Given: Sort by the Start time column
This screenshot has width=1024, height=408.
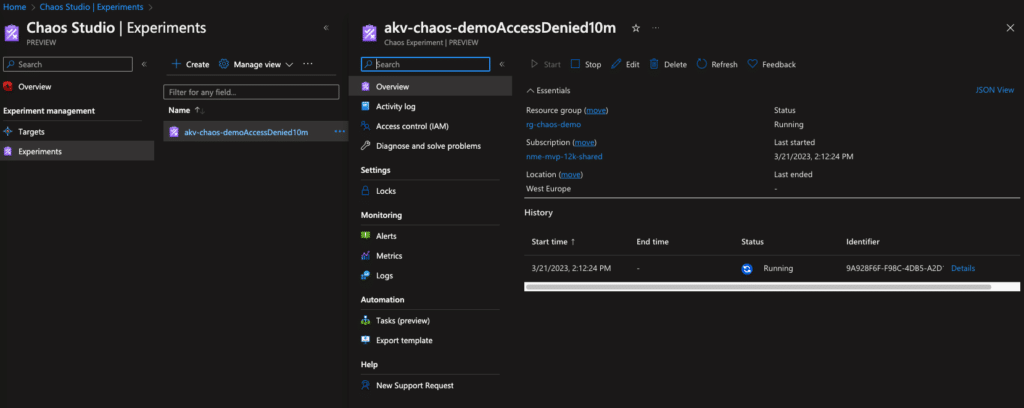Looking at the screenshot, I should point(553,242).
